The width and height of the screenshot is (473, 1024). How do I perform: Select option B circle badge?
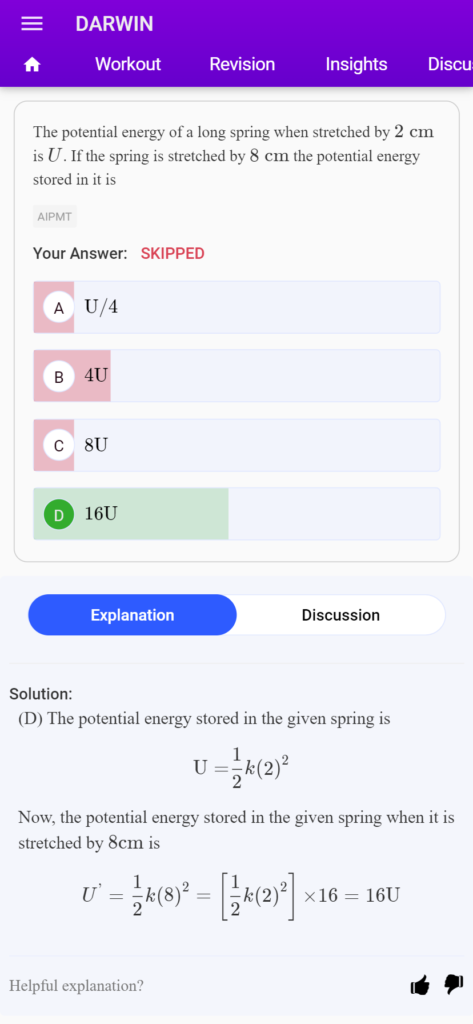coord(59,376)
